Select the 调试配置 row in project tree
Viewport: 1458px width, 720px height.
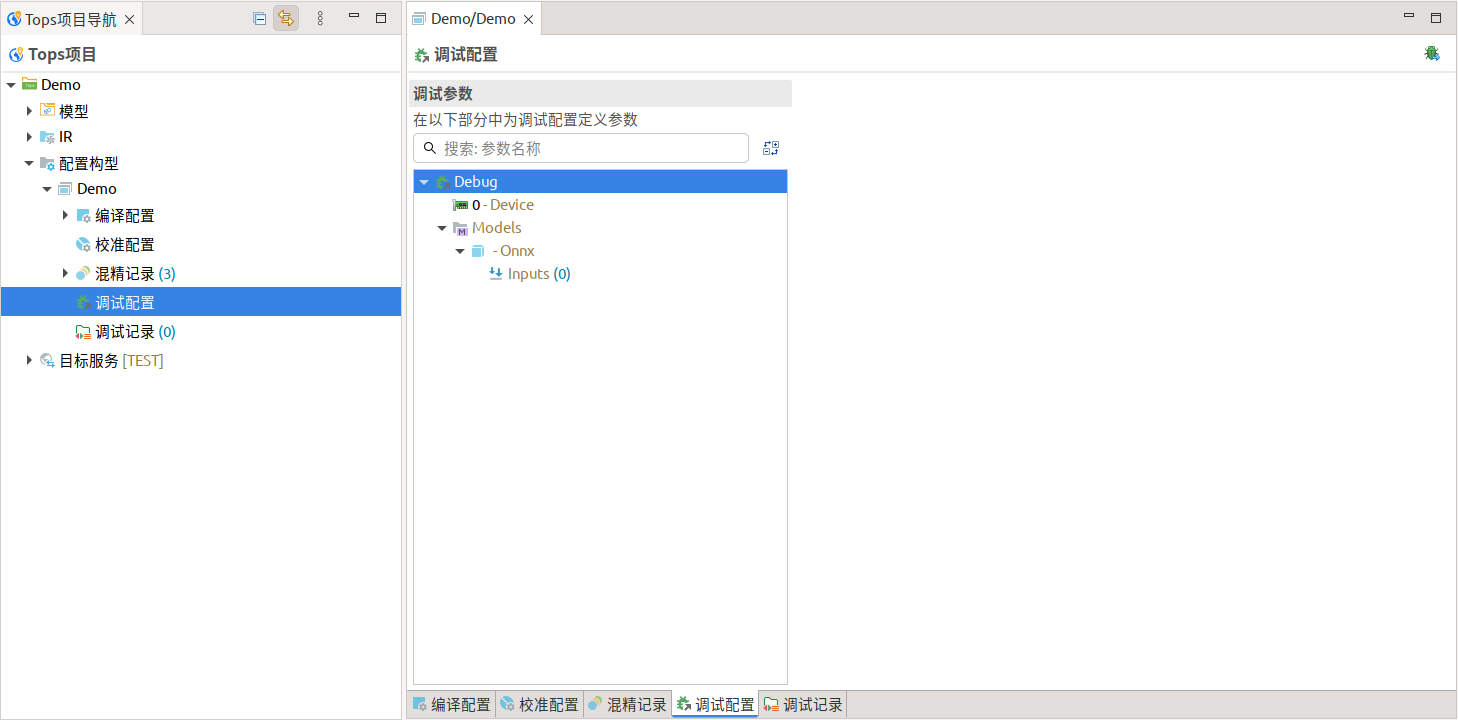pyautogui.click(x=201, y=302)
